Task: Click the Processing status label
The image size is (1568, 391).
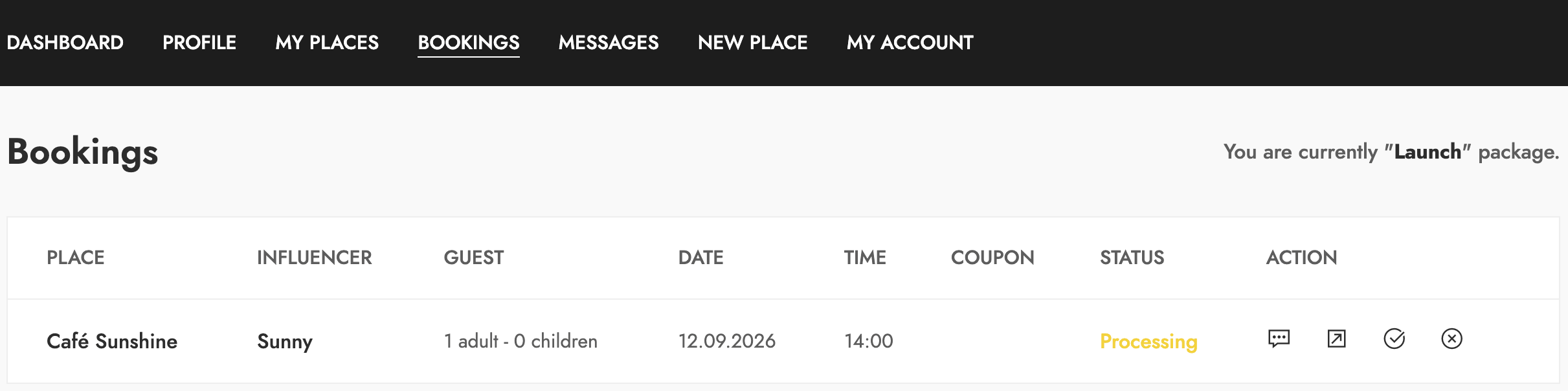Action: click(x=1148, y=342)
